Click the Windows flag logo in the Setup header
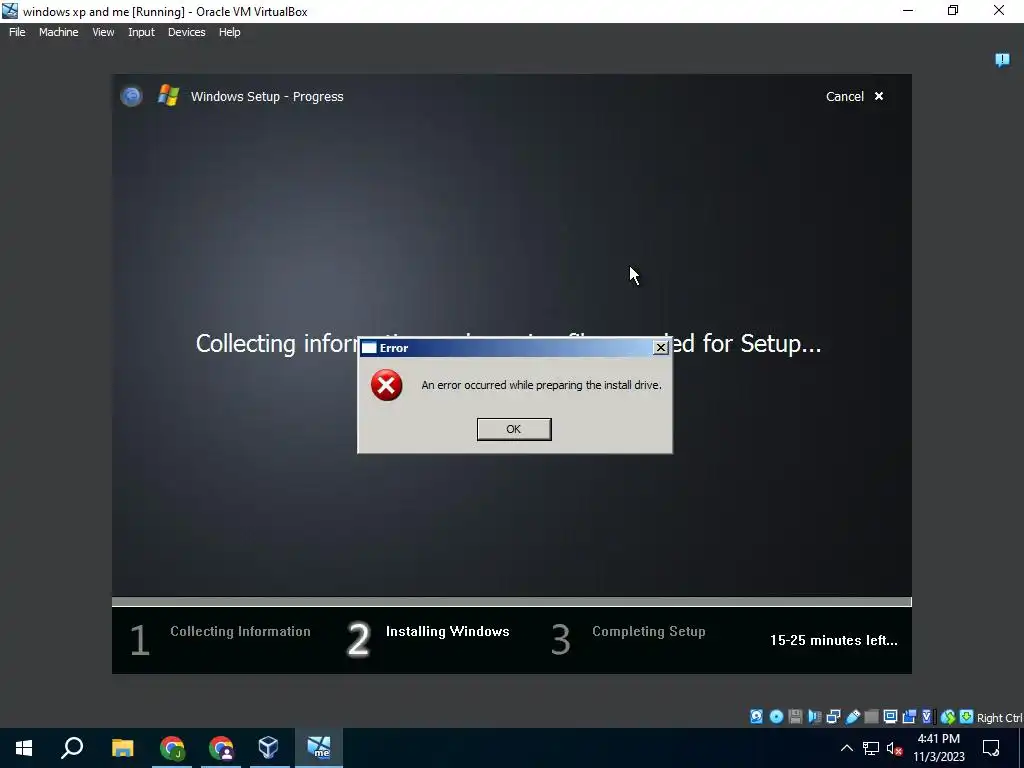Screen dimensions: 1024x768 click(x=168, y=95)
